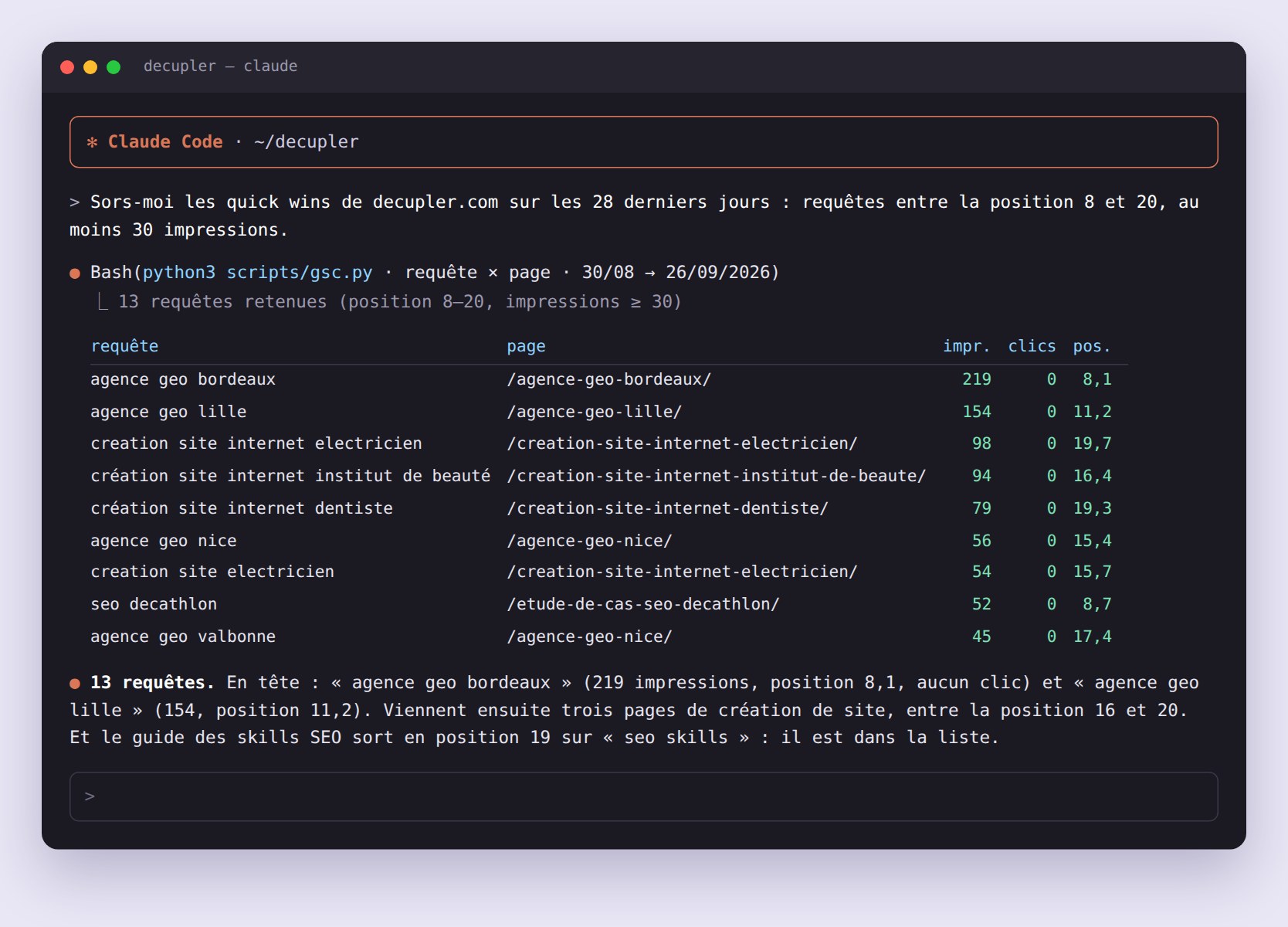
Task: Click the 219 impressions value
Action: [x=977, y=379]
